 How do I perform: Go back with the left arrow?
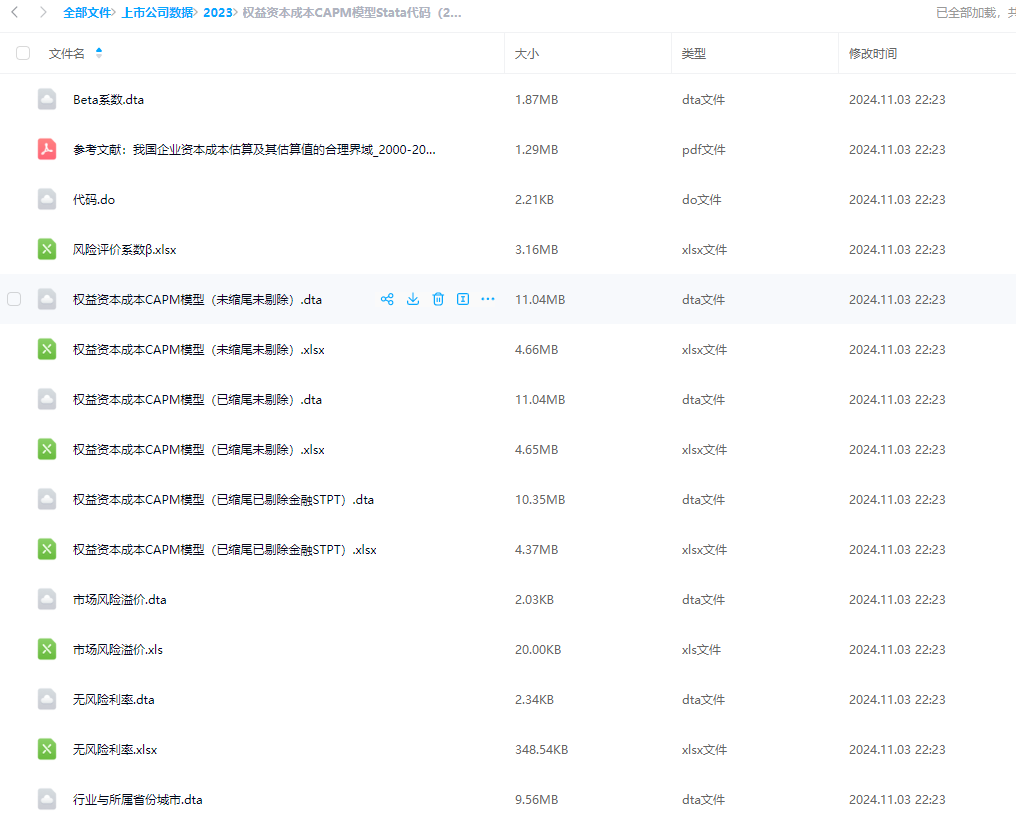pyautogui.click(x=15, y=12)
